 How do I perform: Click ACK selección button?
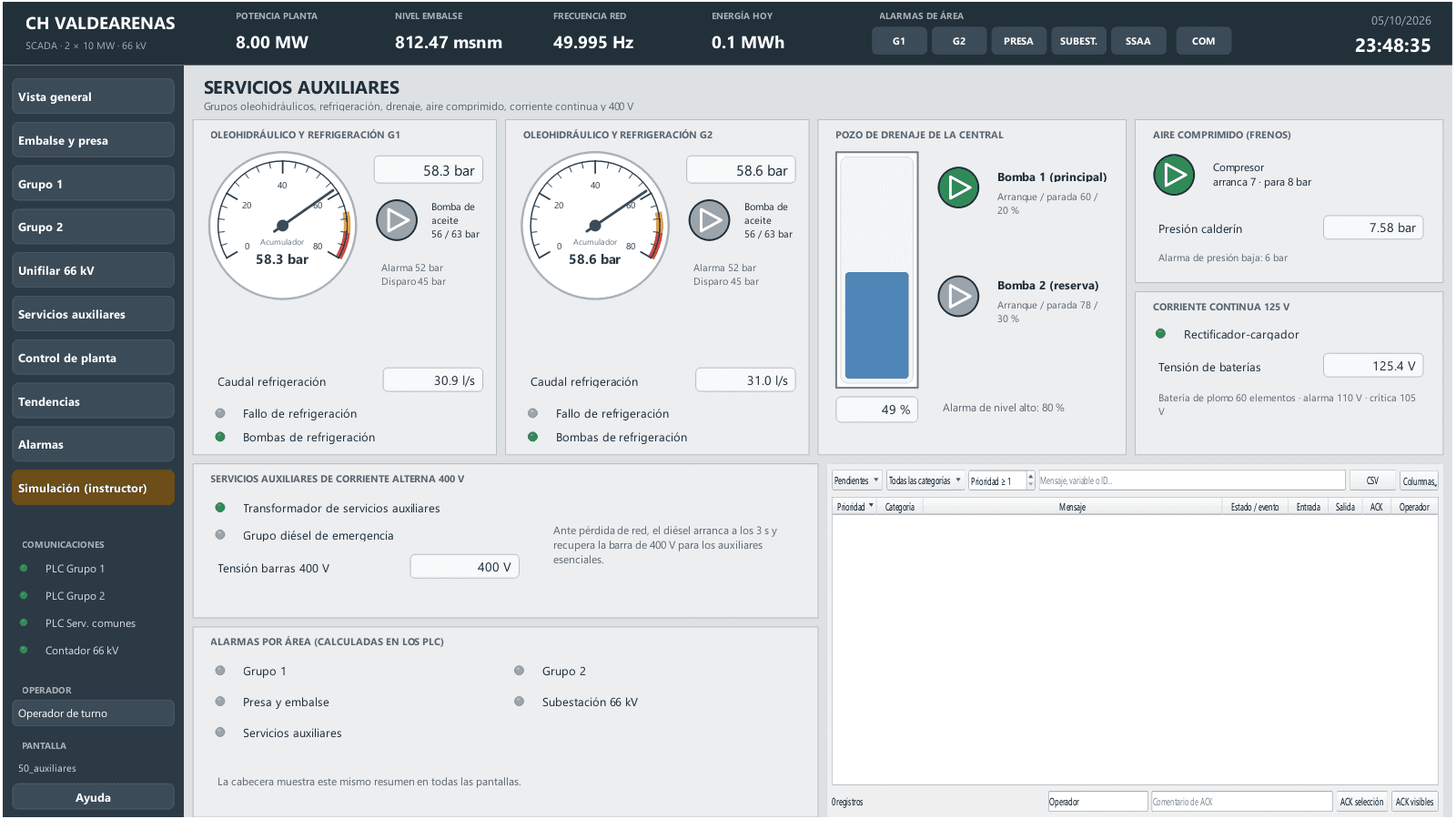(1361, 802)
